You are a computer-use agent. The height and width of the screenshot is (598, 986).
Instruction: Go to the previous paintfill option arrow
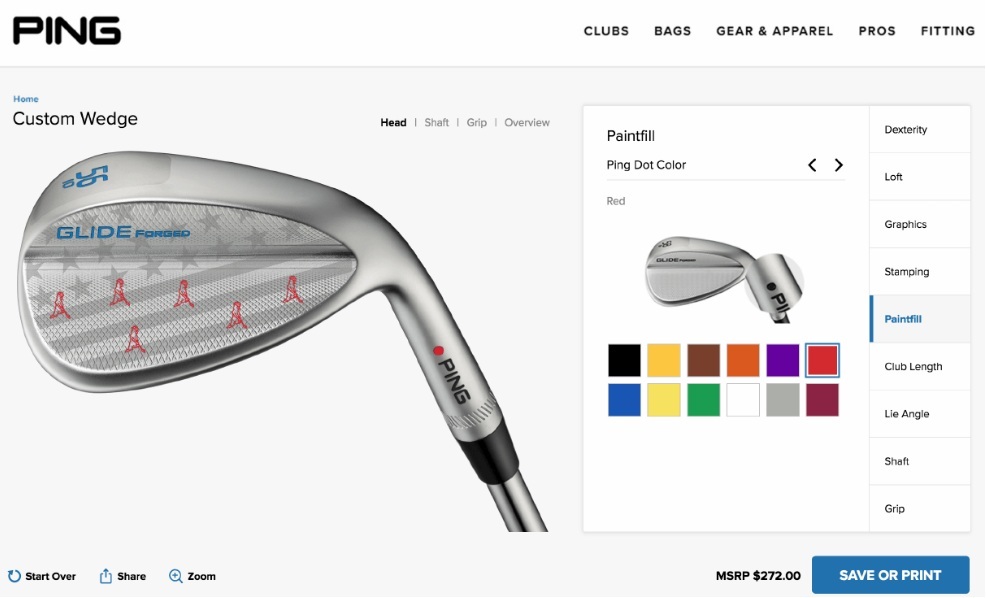point(812,165)
